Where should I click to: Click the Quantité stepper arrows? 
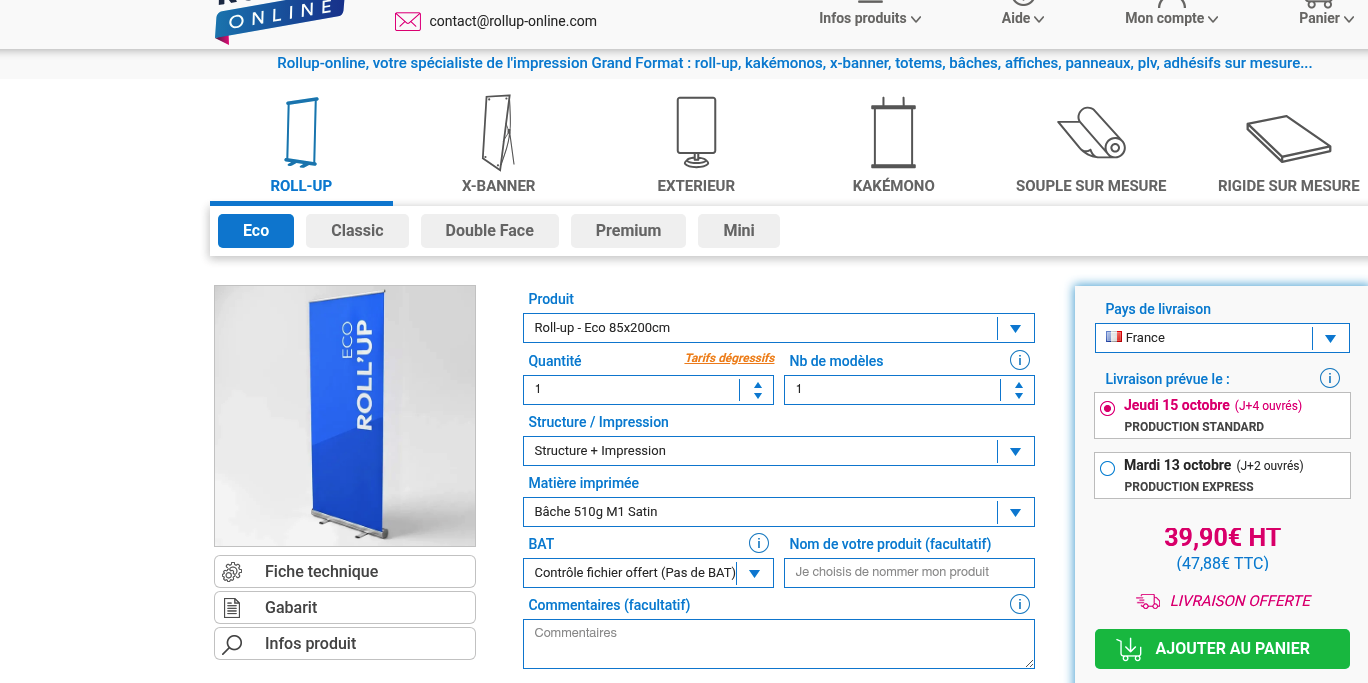pyautogui.click(x=758, y=390)
